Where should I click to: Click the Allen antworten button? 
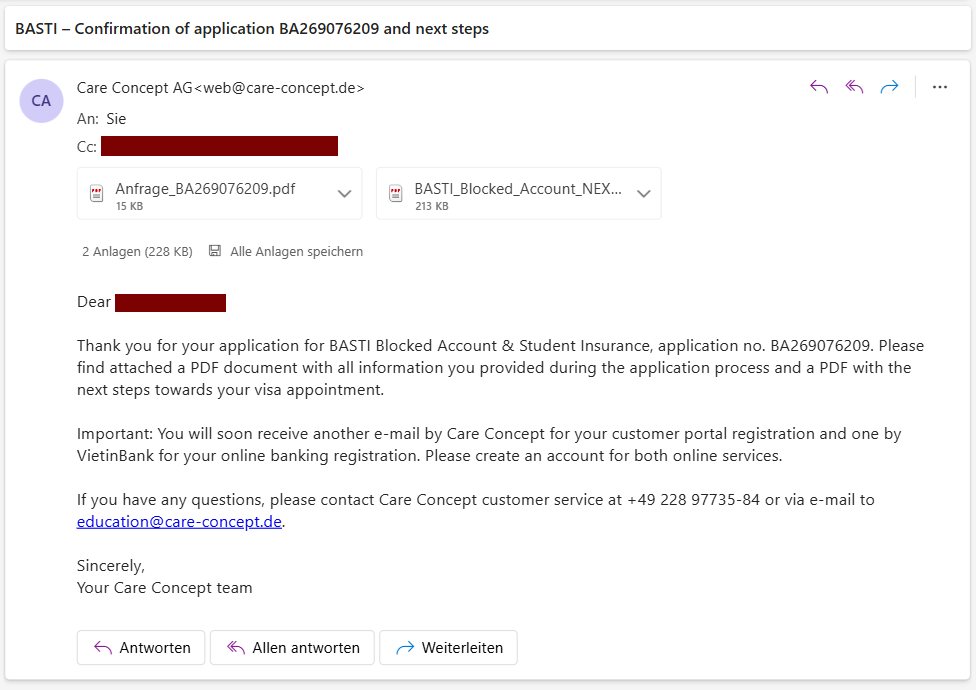click(x=292, y=648)
